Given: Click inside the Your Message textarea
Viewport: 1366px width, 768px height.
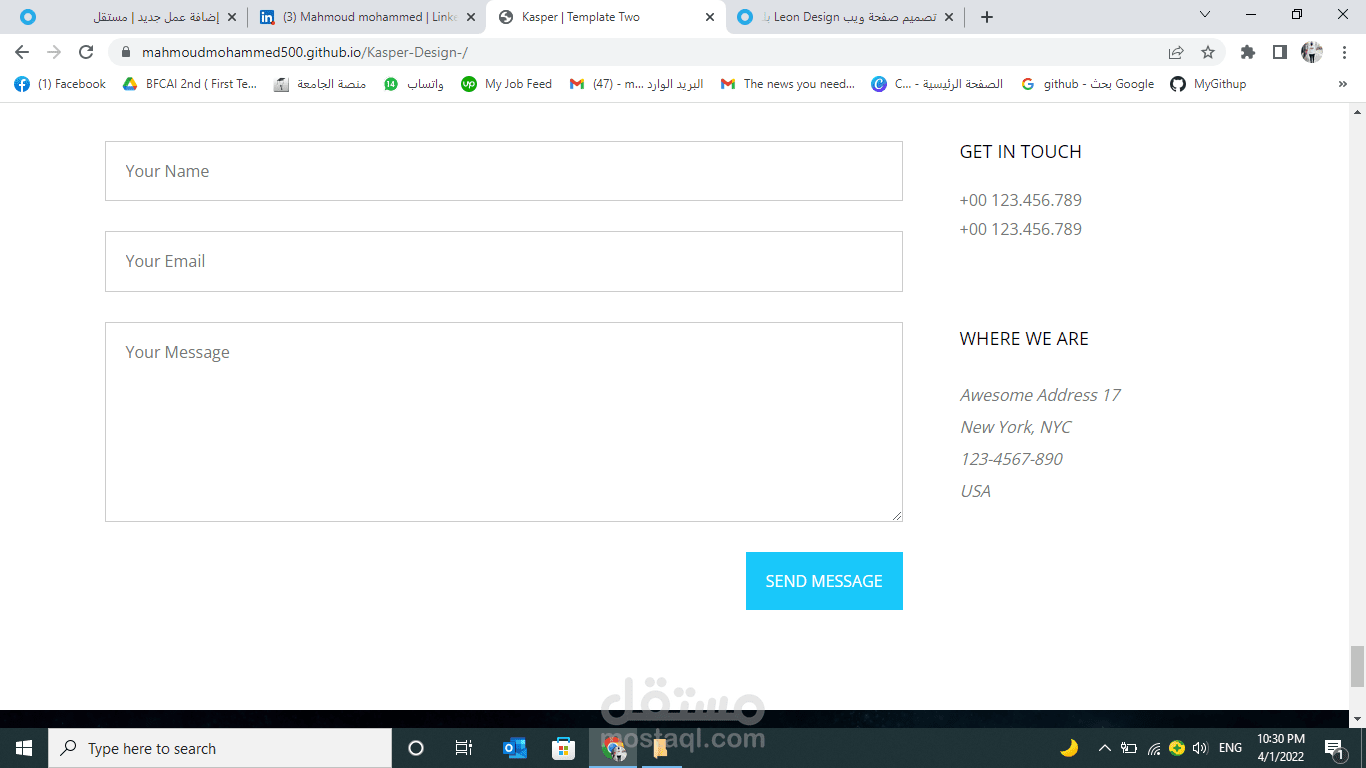Looking at the screenshot, I should 504,422.
